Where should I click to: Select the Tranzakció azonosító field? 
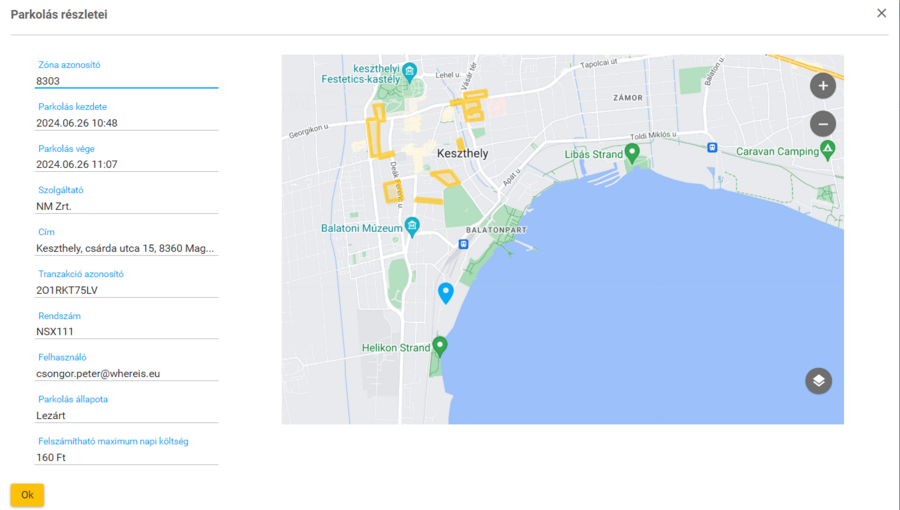point(126,290)
